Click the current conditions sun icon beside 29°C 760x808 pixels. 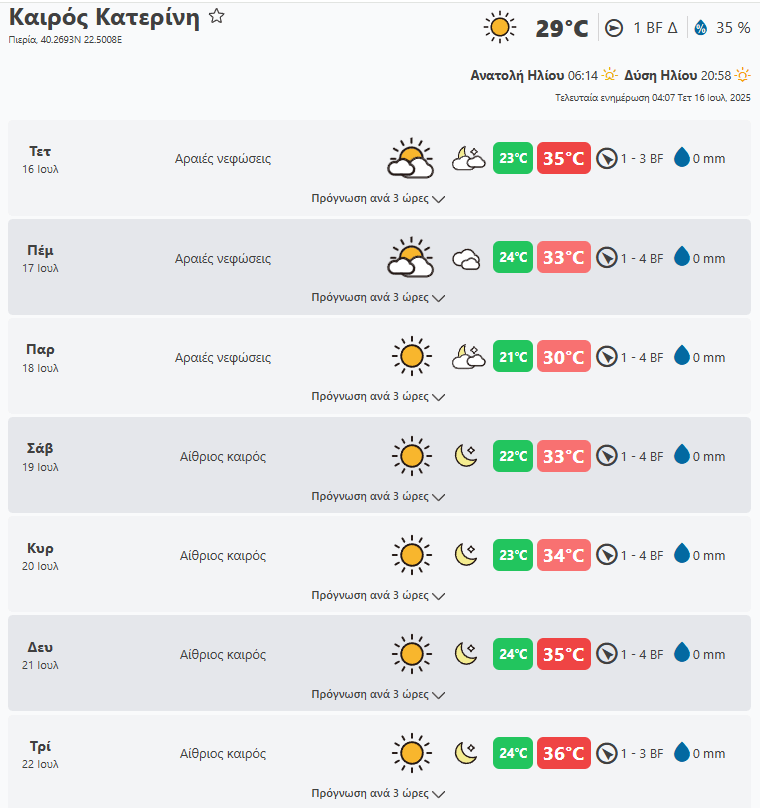pyautogui.click(x=499, y=27)
